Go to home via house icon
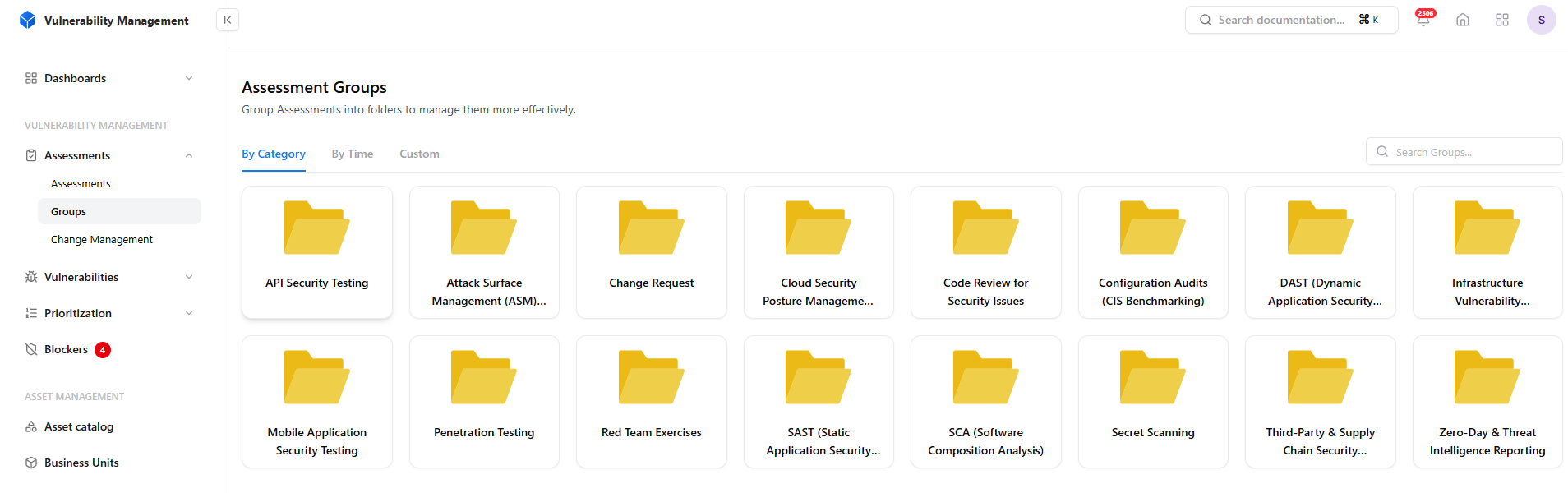Image resolution: width=1568 pixels, height=493 pixels. click(1463, 20)
